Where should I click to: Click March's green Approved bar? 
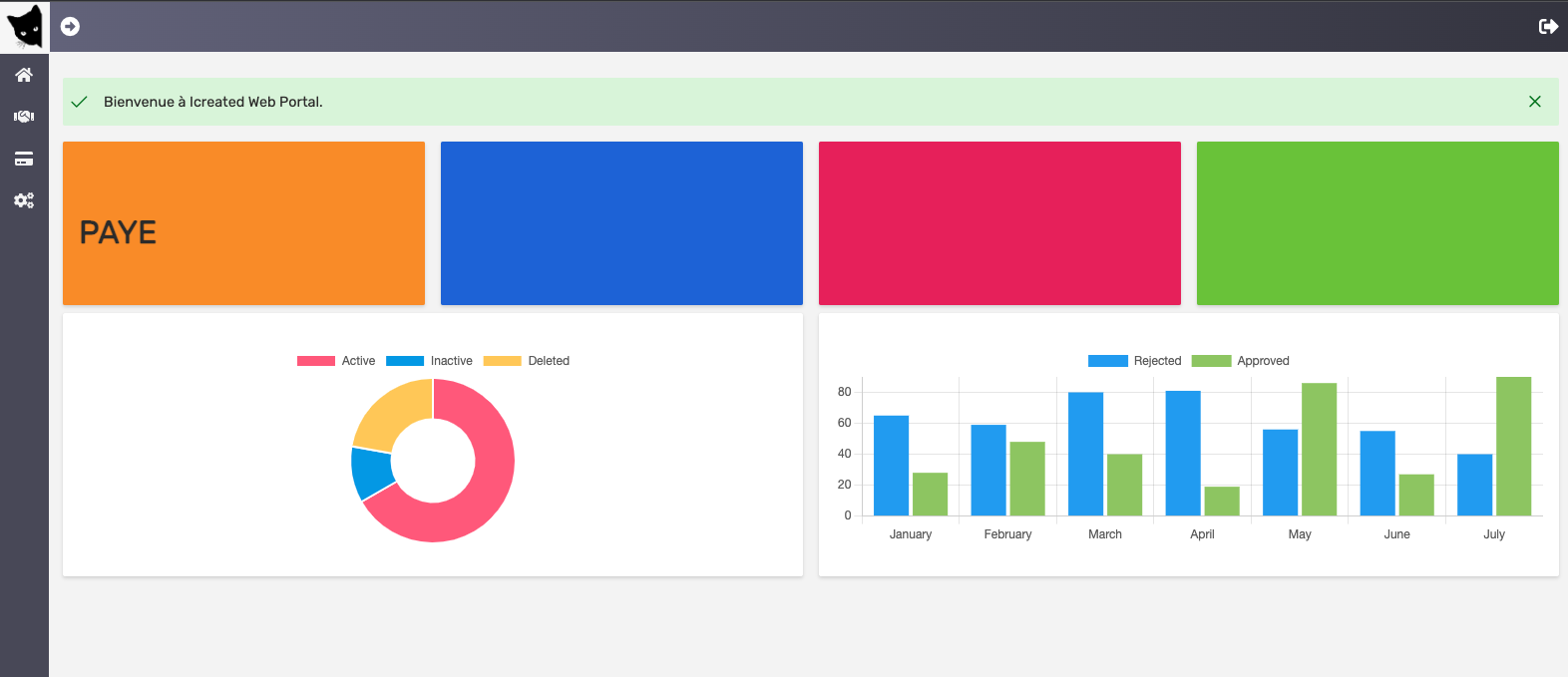pos(1124,485)
